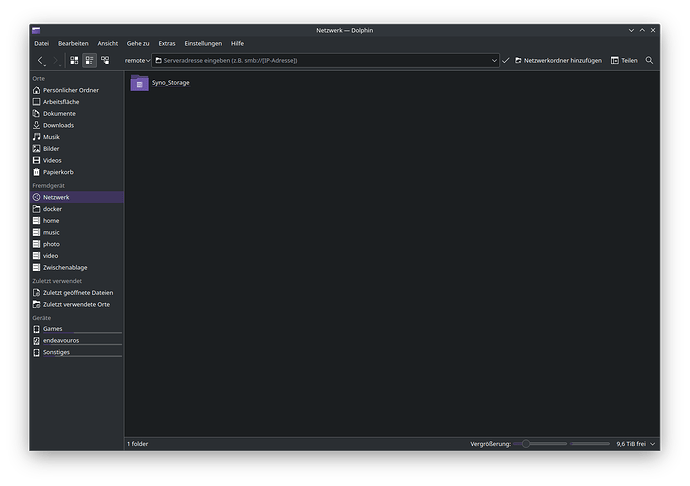Image resolution: width=690 pixels, height=486 pixels.
Task: Open the Einstellungen menu
Action: click(203, 43)
